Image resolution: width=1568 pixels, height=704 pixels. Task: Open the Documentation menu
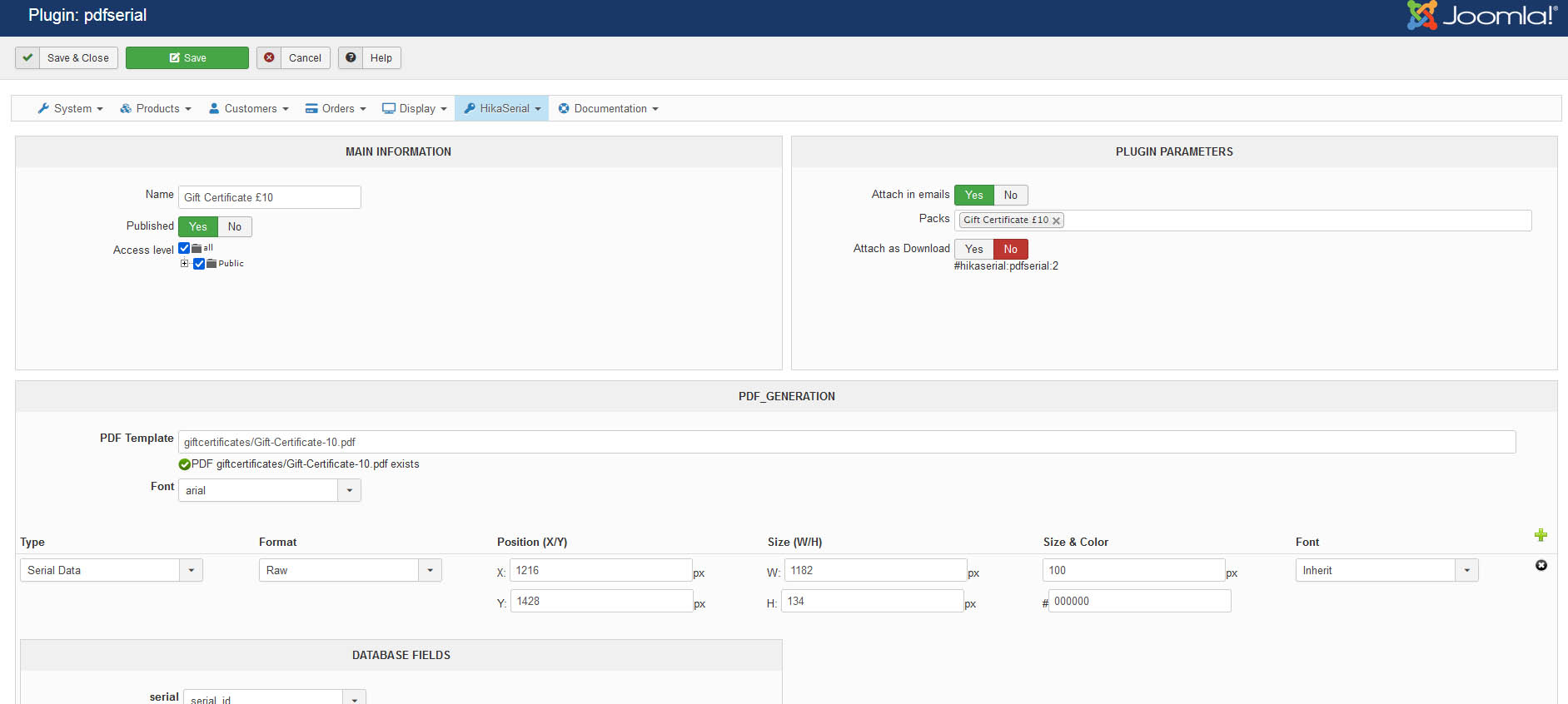coord(608,108)
